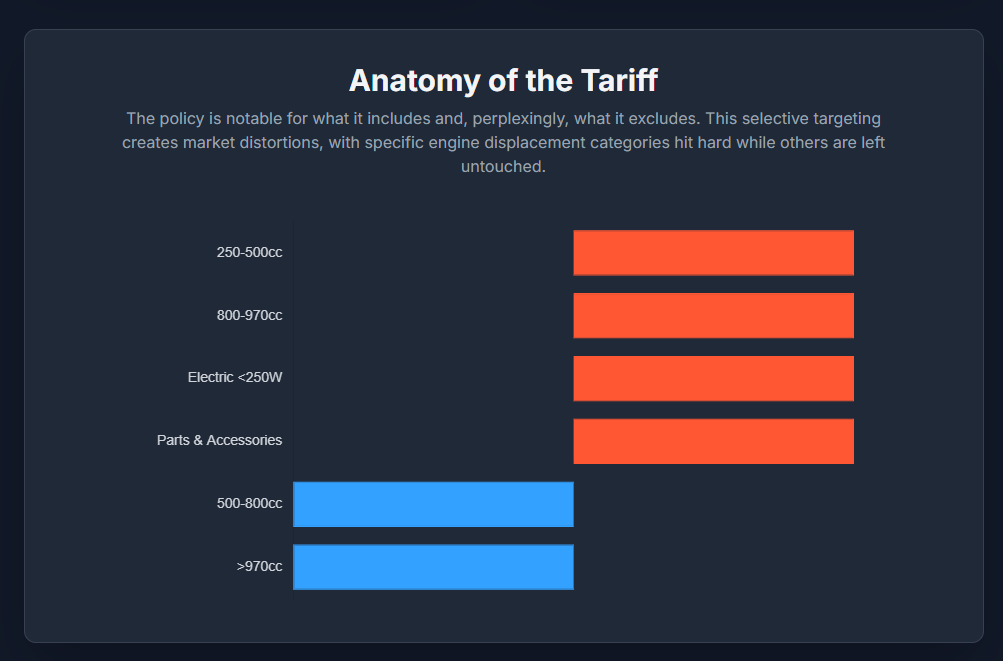Click the word Tariff in the heading
1003x661 pixels.
(x=616, y=80)
